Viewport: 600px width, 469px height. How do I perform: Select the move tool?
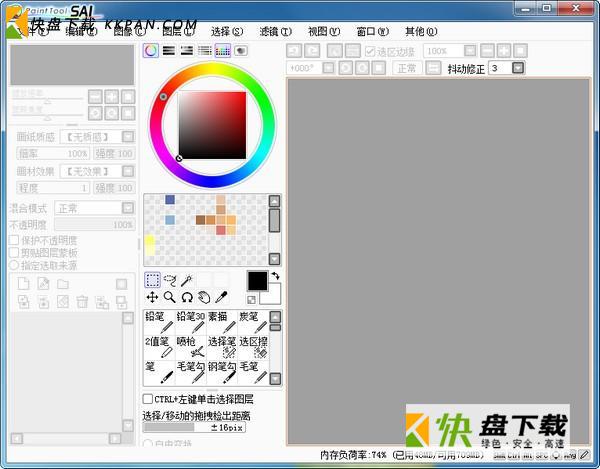(x=152, y=297)
